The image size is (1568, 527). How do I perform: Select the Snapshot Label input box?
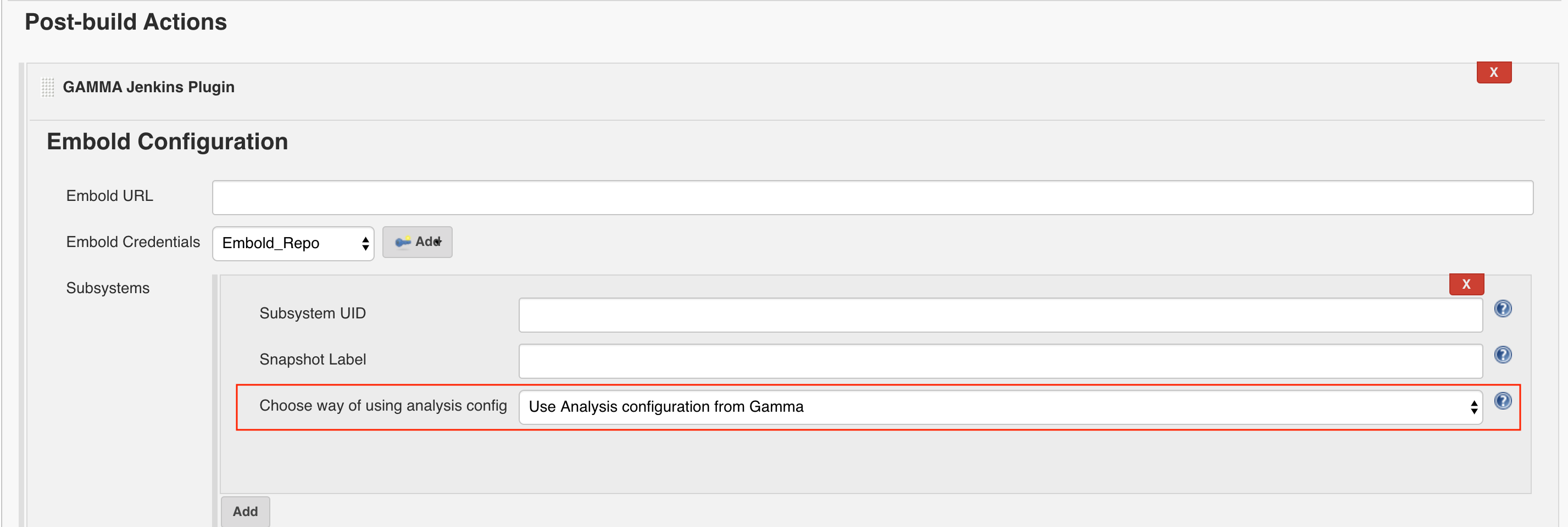pos(1000,361)
